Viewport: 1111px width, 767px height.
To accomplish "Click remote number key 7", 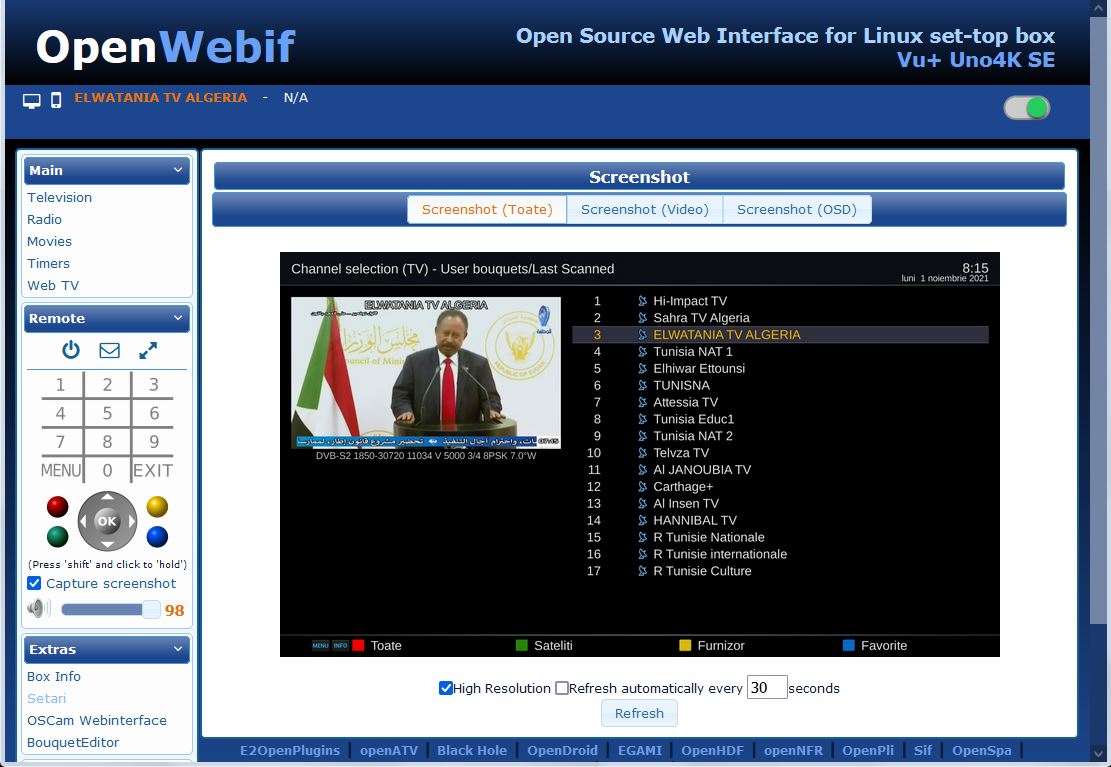I will pyautogui.click(x=60, y=442).
